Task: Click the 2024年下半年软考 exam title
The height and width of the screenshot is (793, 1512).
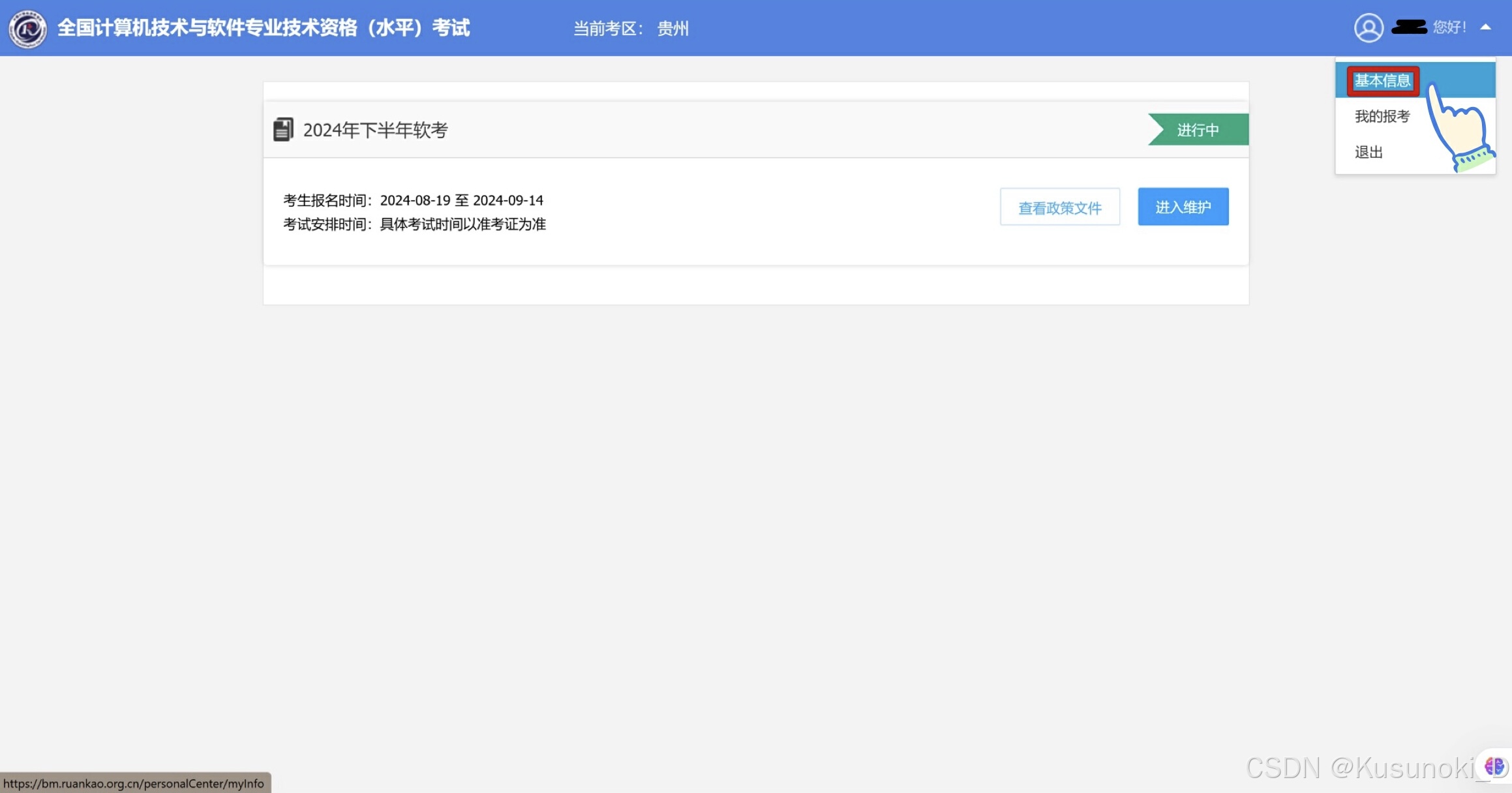Action: [375, 130]
